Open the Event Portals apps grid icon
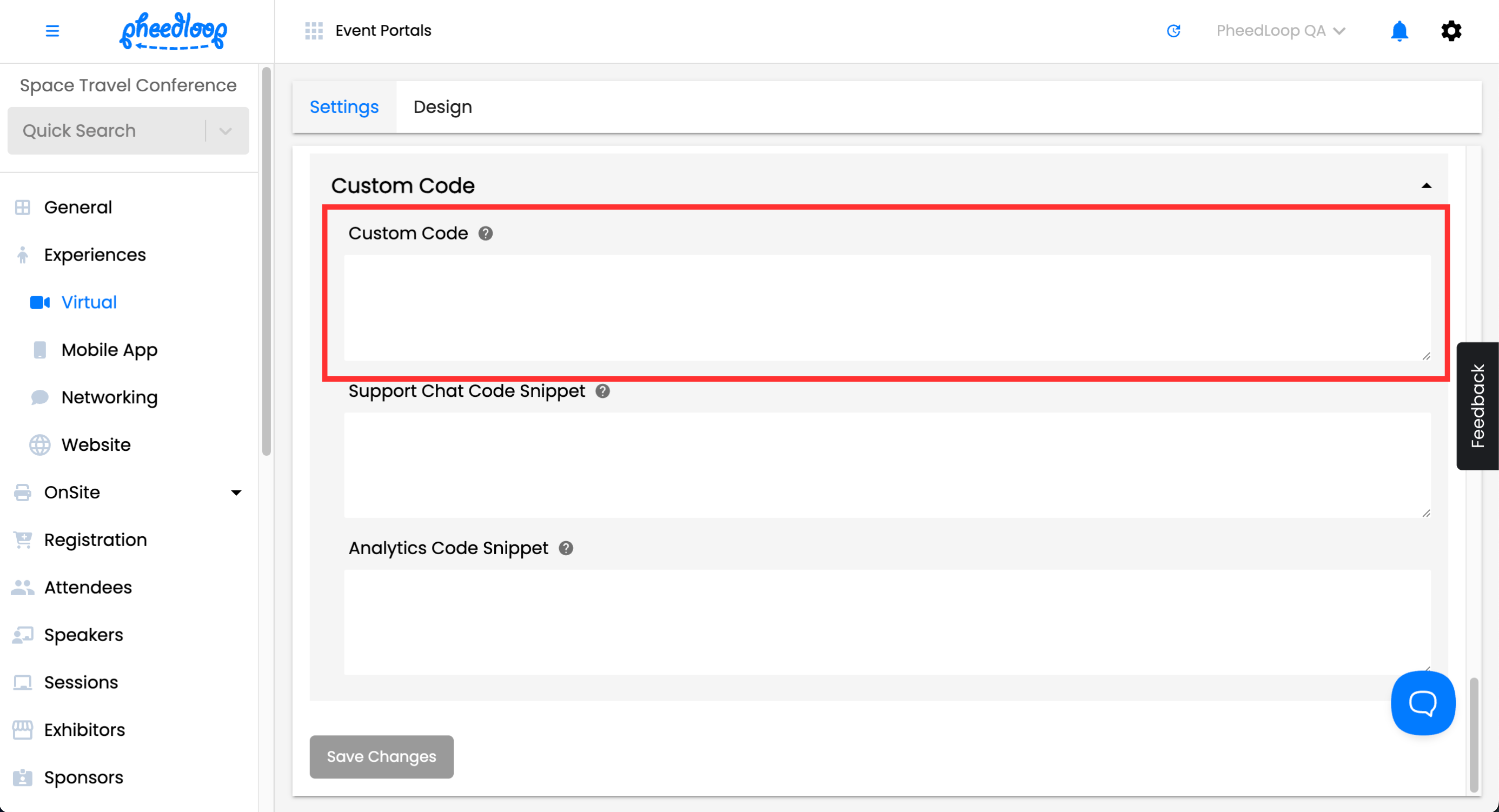The height and width of the screenshot is (812, 1499). coord(314,31)
